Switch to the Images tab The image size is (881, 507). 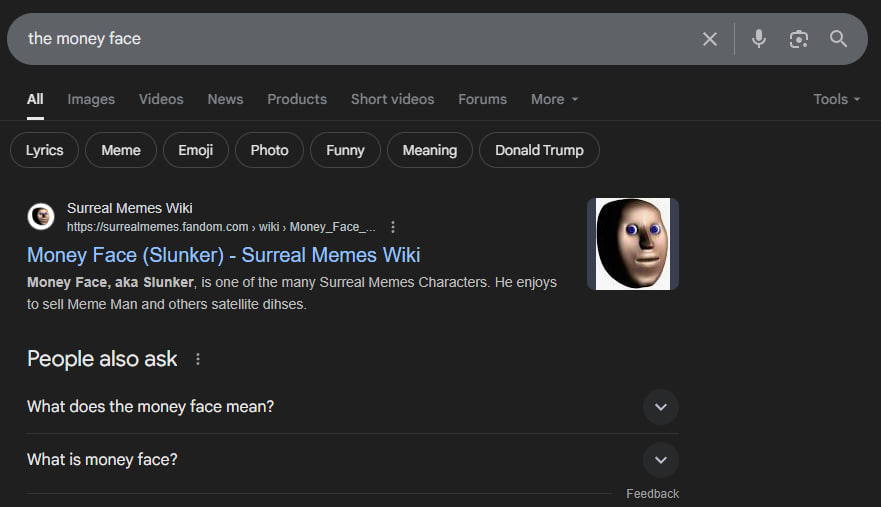[x=91, y=99]
